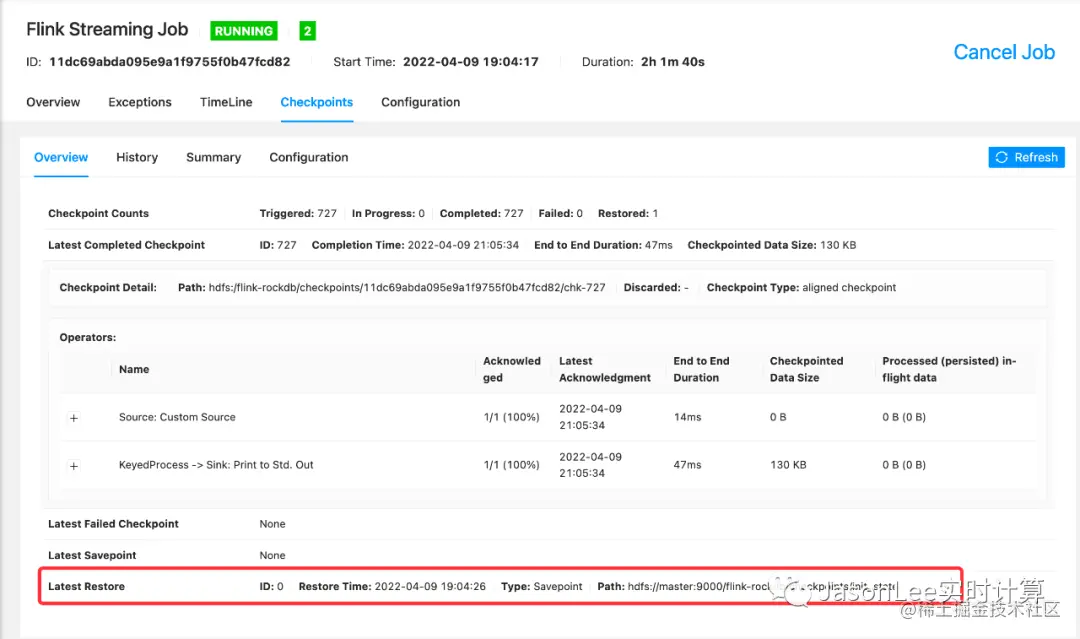
Task: Click the 0 B data size cell for Custom Source
Action: (778, 417)
